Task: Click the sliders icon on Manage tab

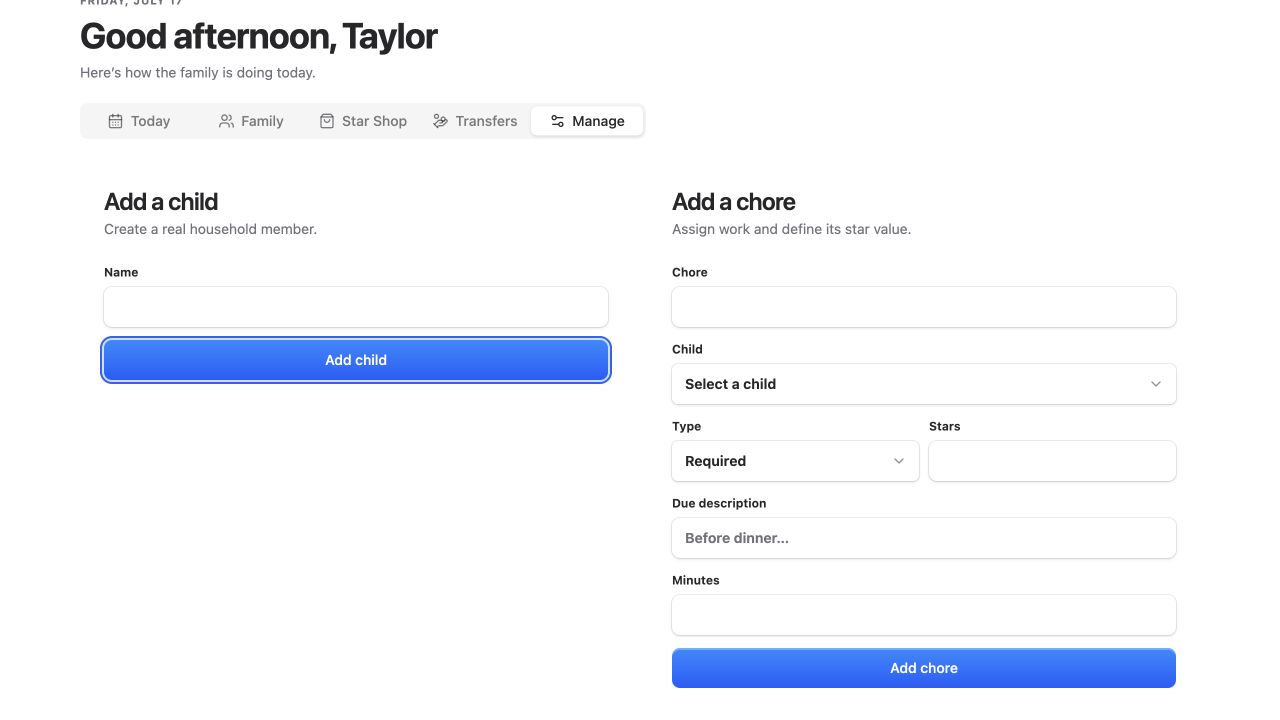Action: pyautogui.click(x=557, y=121)
